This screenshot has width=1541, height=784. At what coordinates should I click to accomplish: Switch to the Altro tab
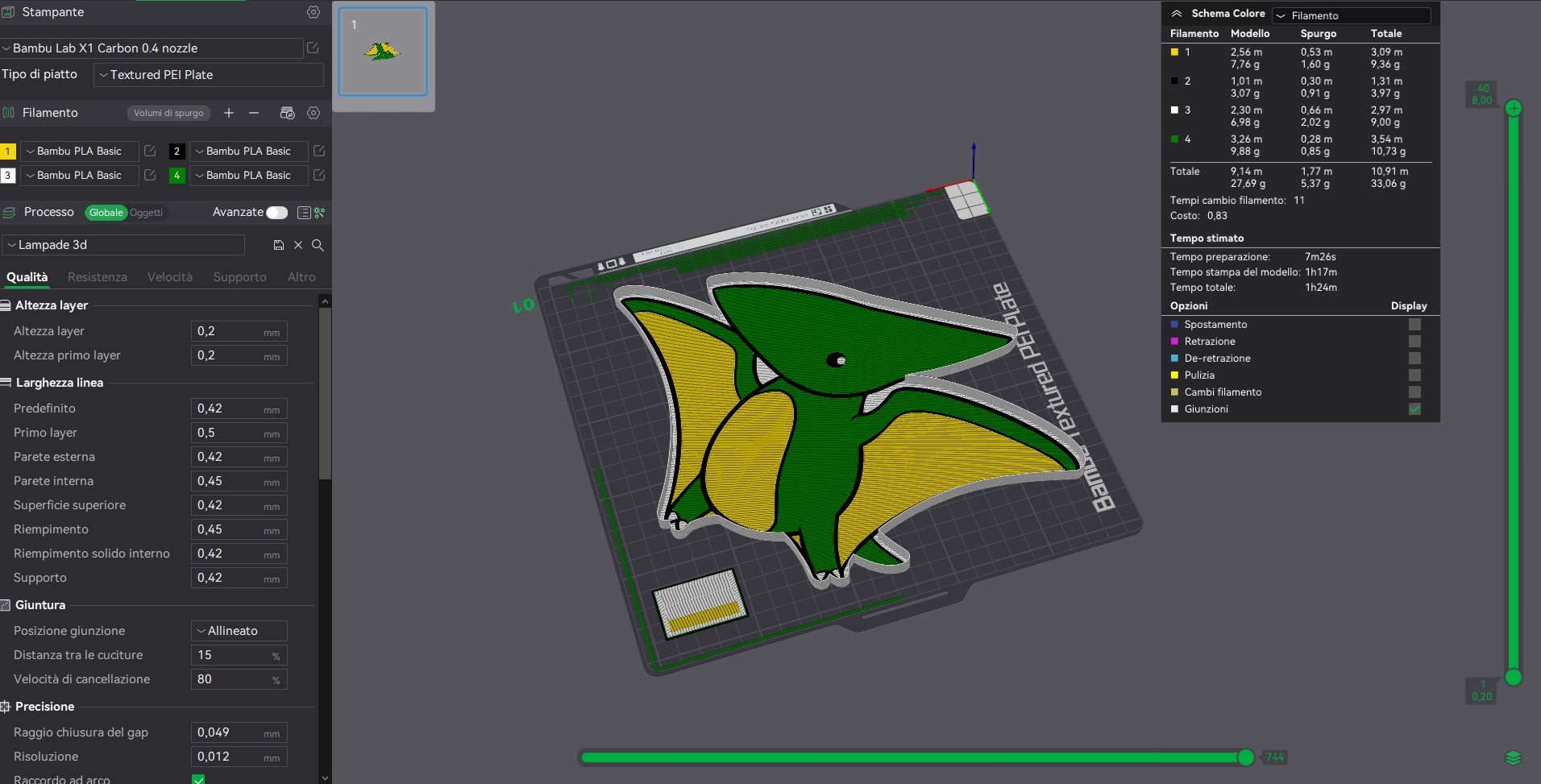(x=301, y=277)
